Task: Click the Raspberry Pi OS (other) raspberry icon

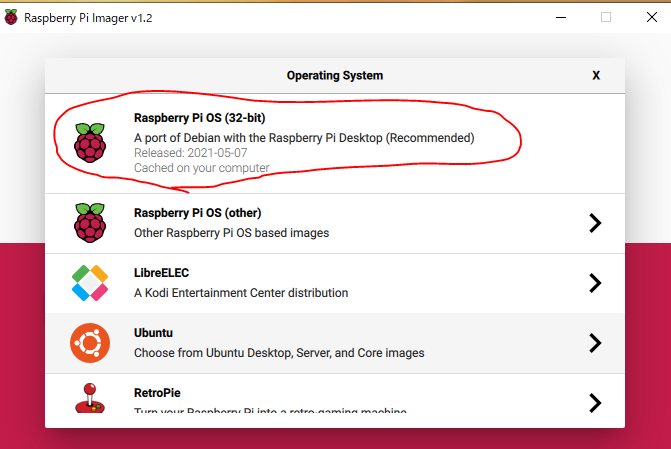Action: 90,223
